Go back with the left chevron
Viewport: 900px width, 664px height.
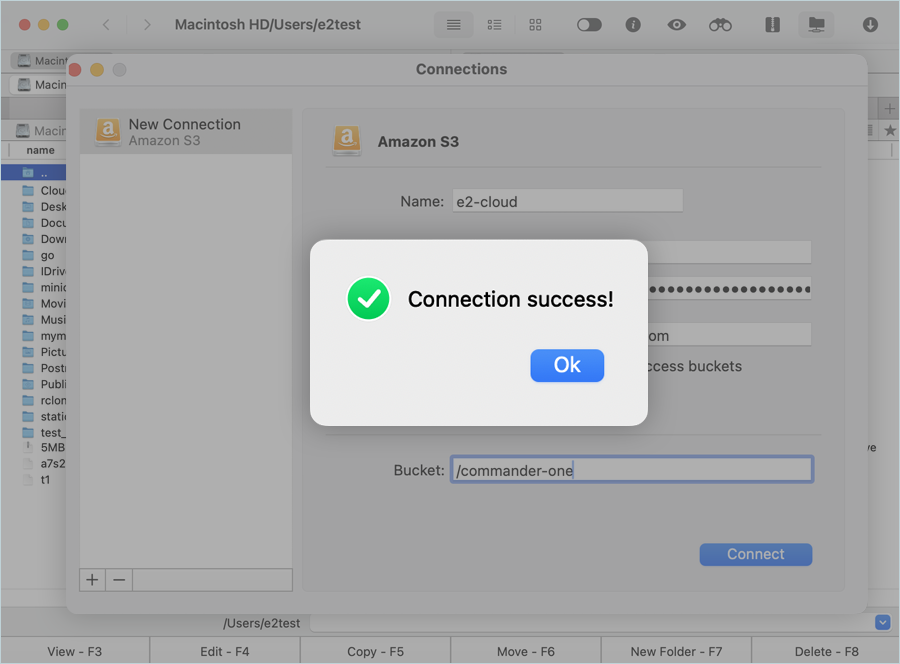(106, 25)
